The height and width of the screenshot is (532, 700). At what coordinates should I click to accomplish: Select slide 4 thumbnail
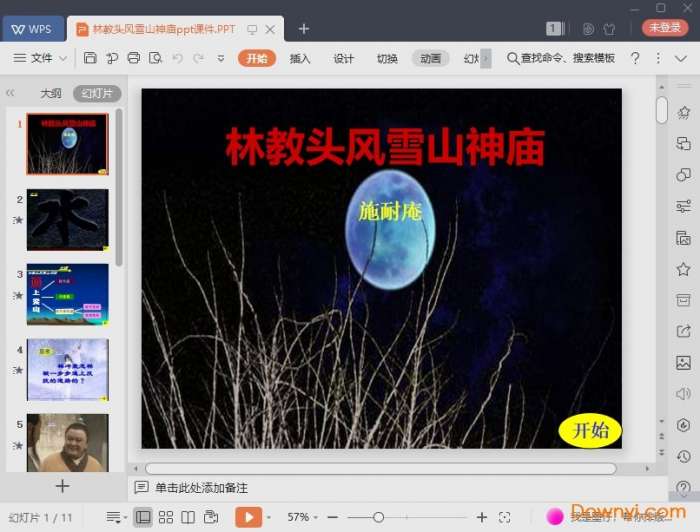click(x=67, y=370)
